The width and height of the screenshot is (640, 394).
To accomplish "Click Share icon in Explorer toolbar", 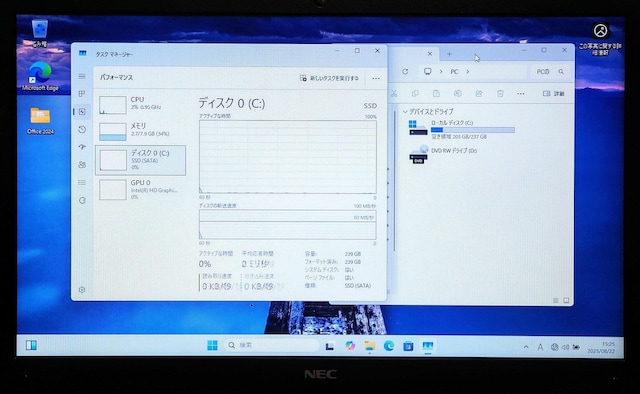I will (479, 93).
